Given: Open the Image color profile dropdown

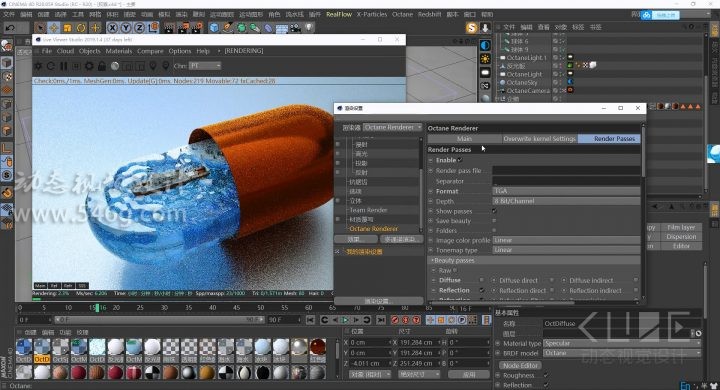Looking at the screenshot, I should [566, 240].
